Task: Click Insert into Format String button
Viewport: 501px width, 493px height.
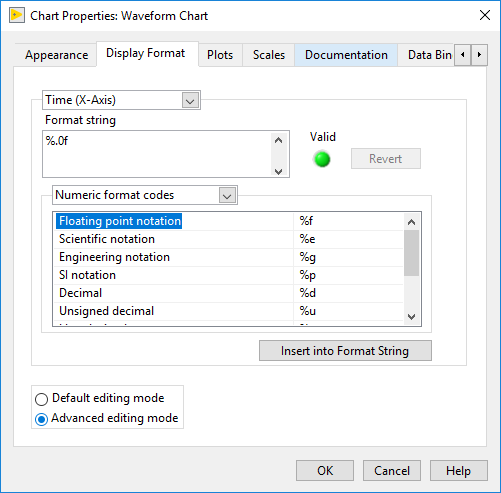Action: coord(345,351)
